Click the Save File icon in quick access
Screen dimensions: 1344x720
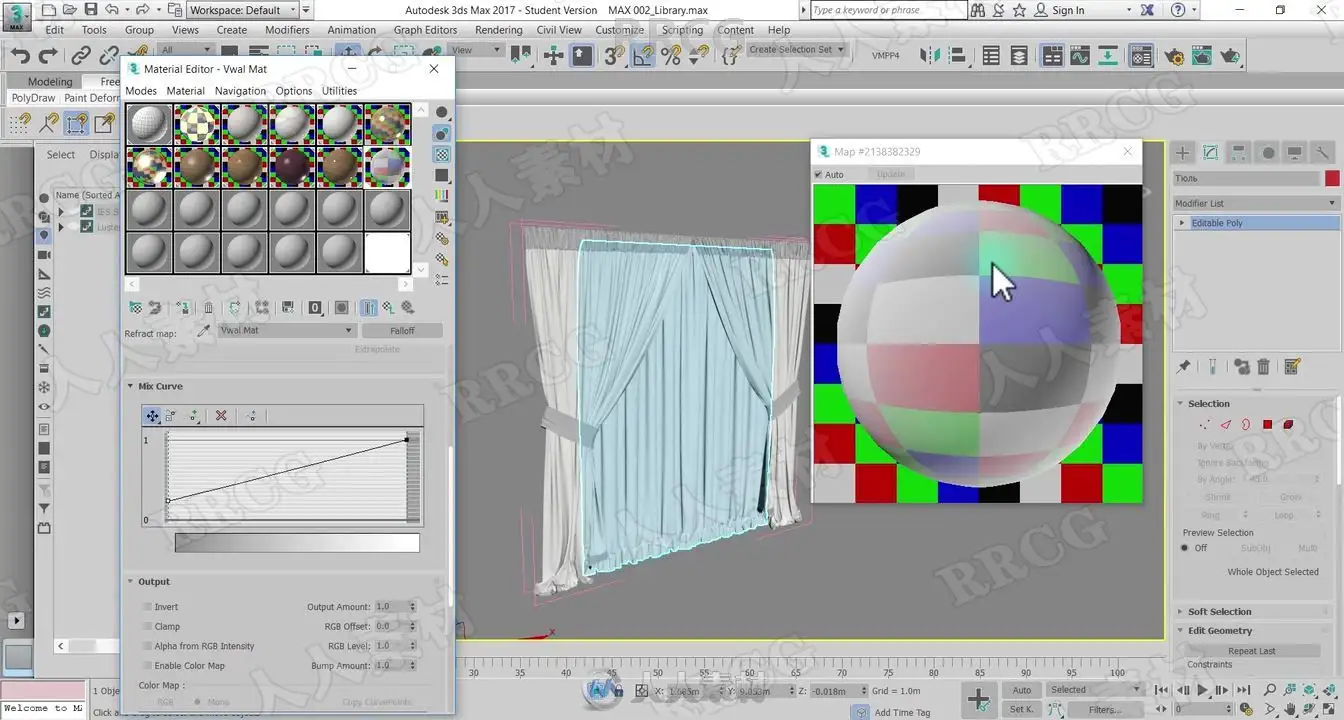pos(91,10)
